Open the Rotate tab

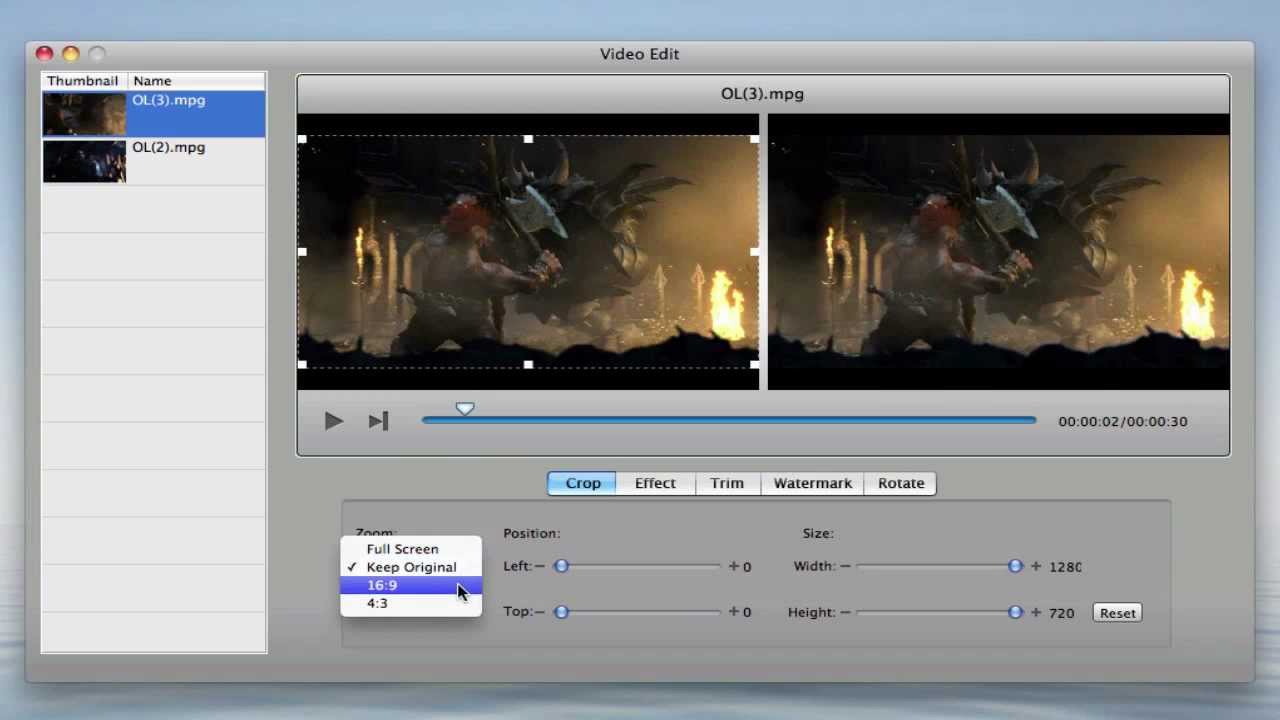pyautogui.click(x=901, y=483)
